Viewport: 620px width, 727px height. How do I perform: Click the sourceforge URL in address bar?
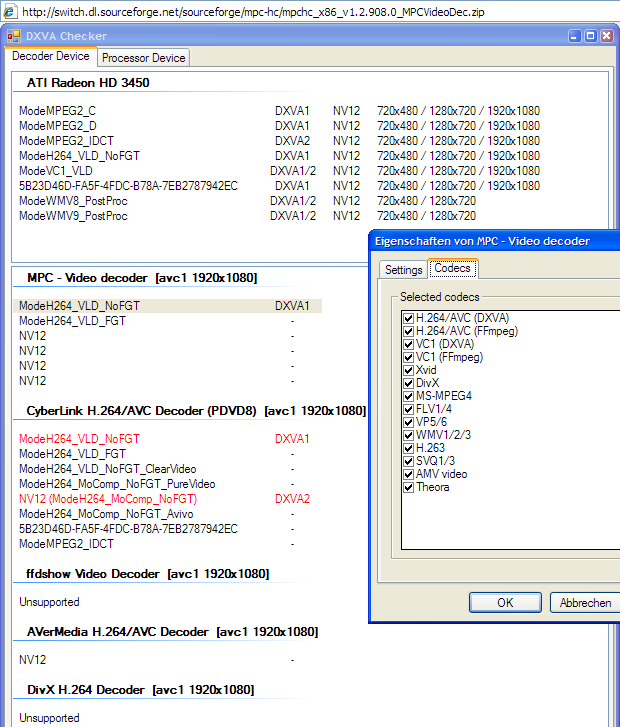253,12
